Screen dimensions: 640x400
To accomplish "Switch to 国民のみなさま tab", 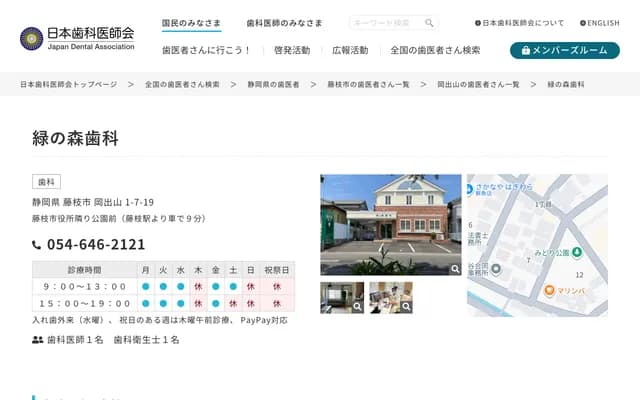I will 193,23.
